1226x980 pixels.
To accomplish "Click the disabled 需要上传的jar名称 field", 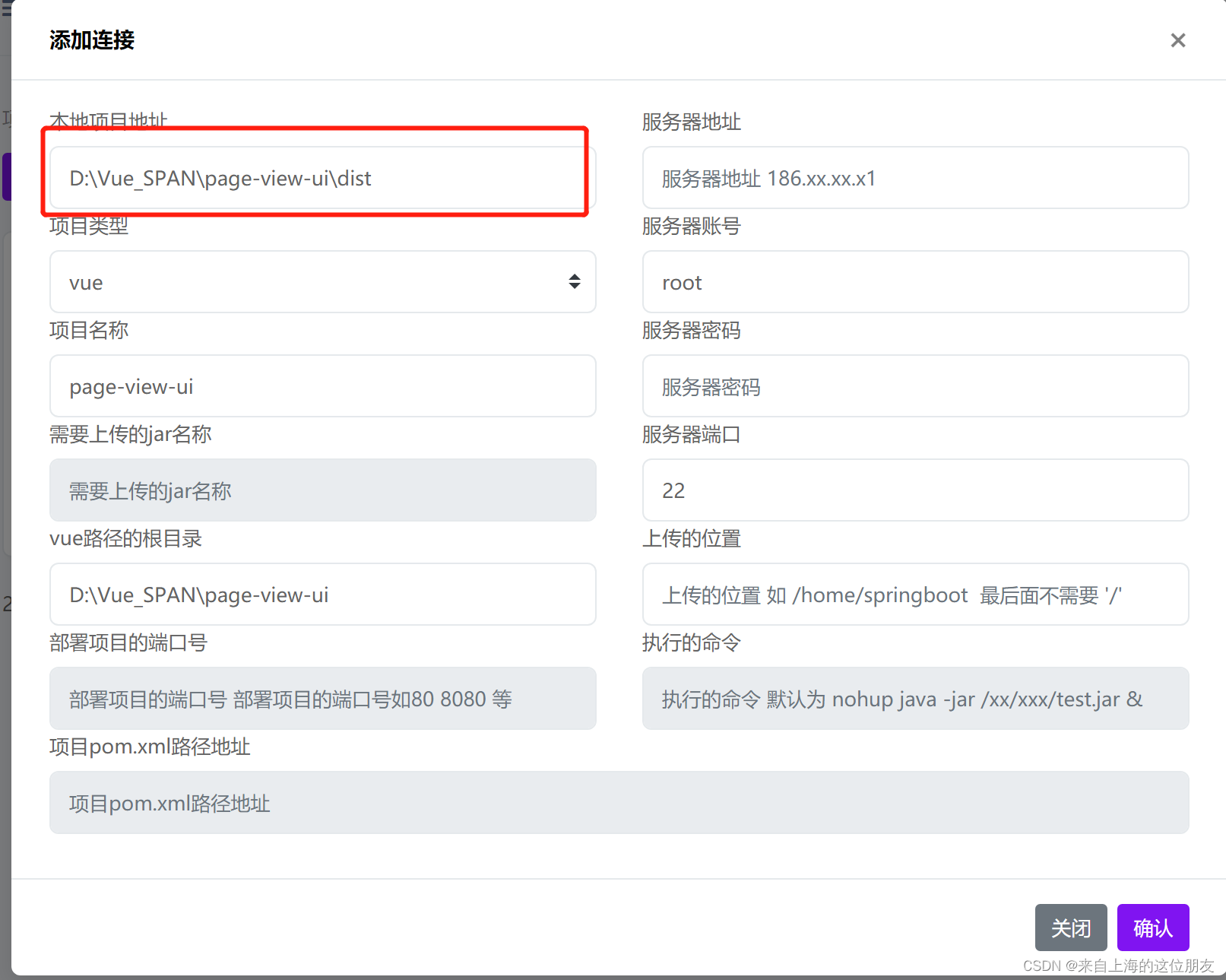I will [x=322, y=490].
